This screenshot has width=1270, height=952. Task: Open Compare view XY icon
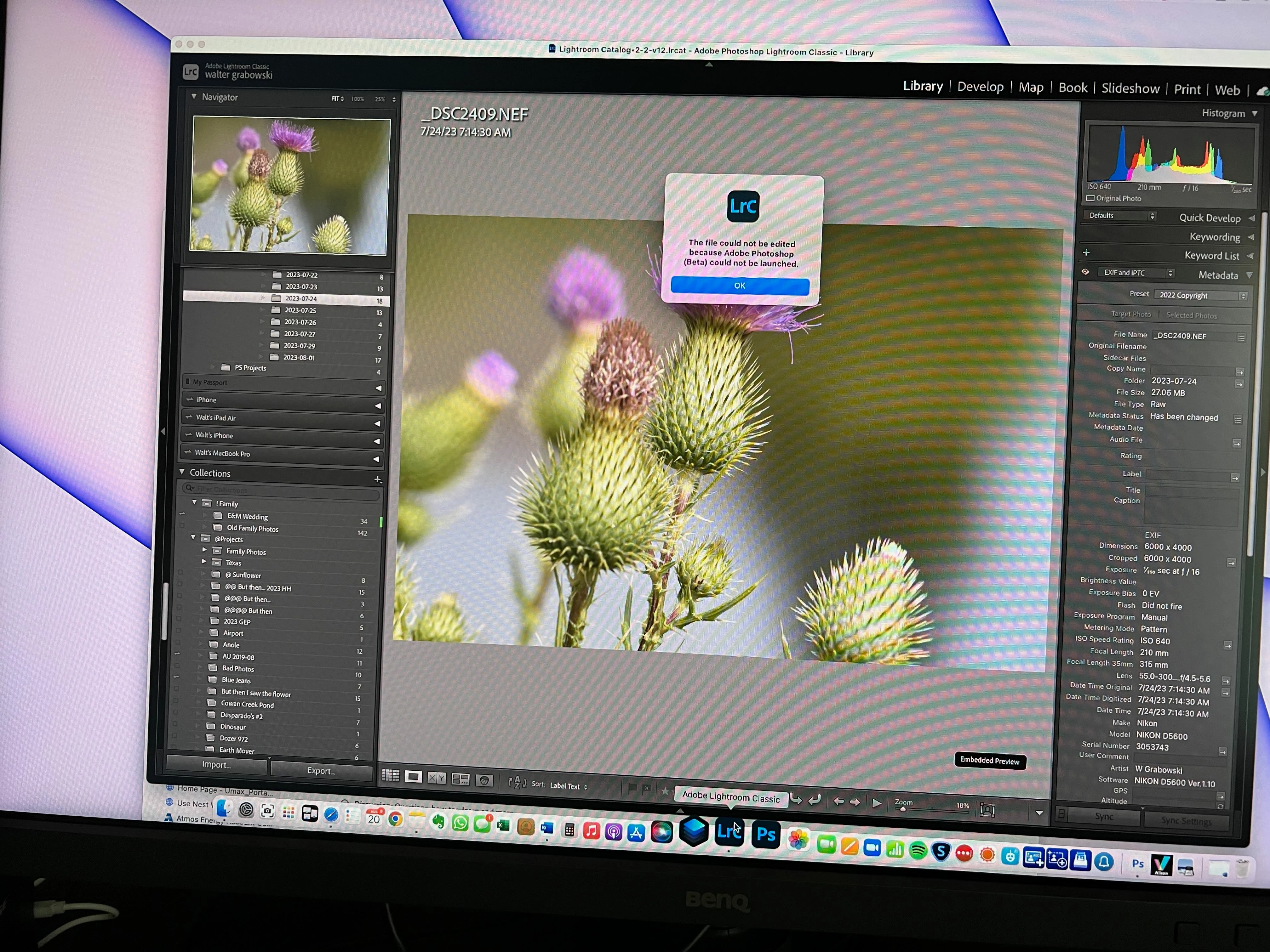click(x=436, y=778)
